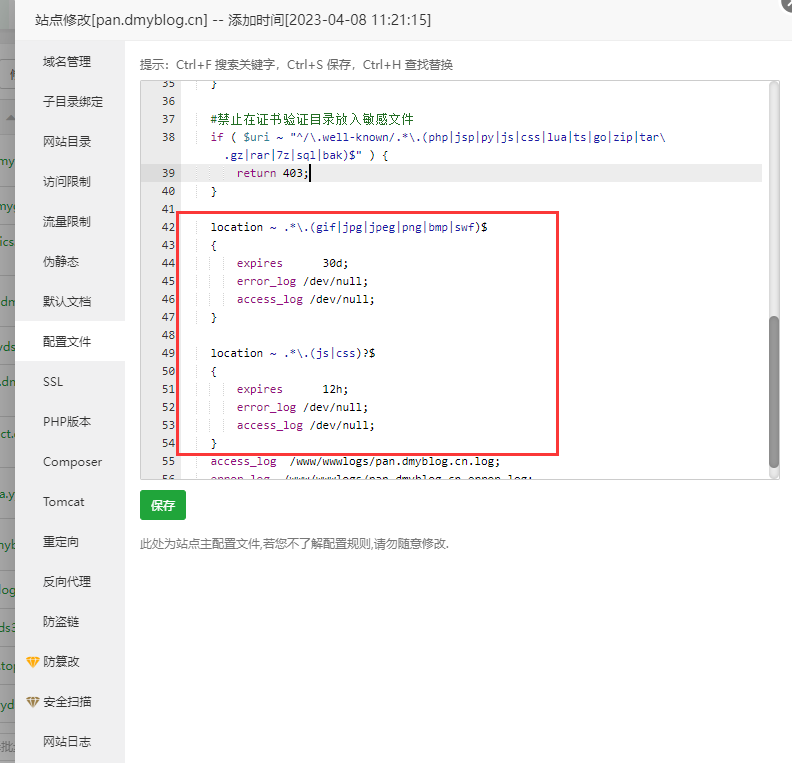Viewport: 792px width, 763px height.
Task: Go to 访问限制 section
Action: click(67, 181)
